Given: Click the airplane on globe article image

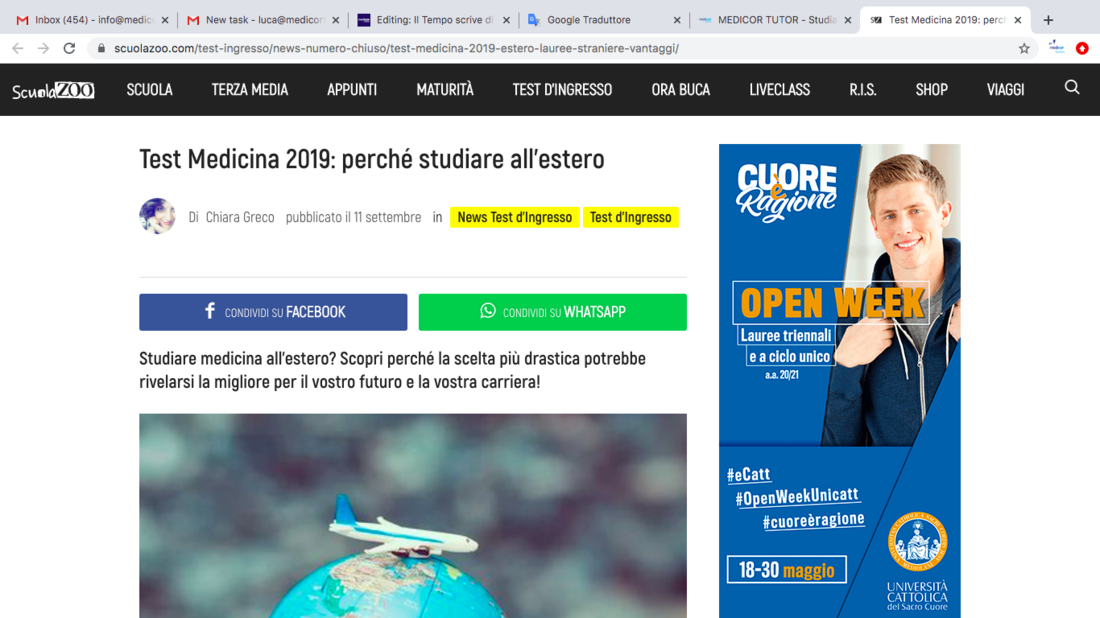Looking at the screenshot, I should 412,516.
